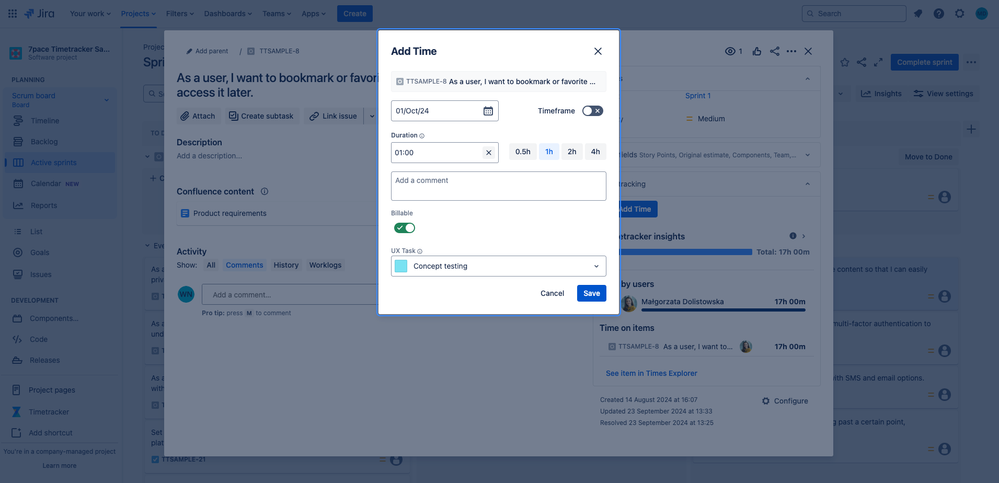Open the Link issue dropdown arrow
999x483 pixels.
373,116
